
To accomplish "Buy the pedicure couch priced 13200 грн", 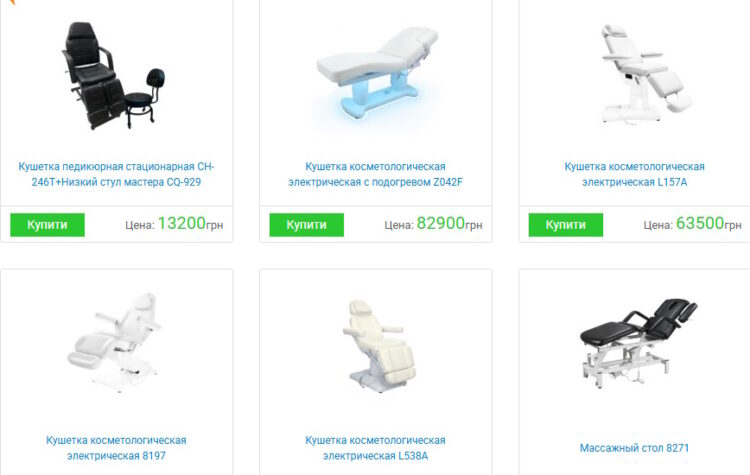I will (x=47, y=225).
